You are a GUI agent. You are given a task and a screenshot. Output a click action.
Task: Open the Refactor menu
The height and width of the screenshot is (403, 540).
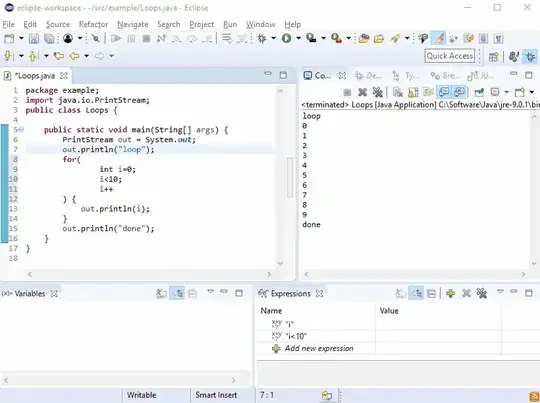point(93,24)
